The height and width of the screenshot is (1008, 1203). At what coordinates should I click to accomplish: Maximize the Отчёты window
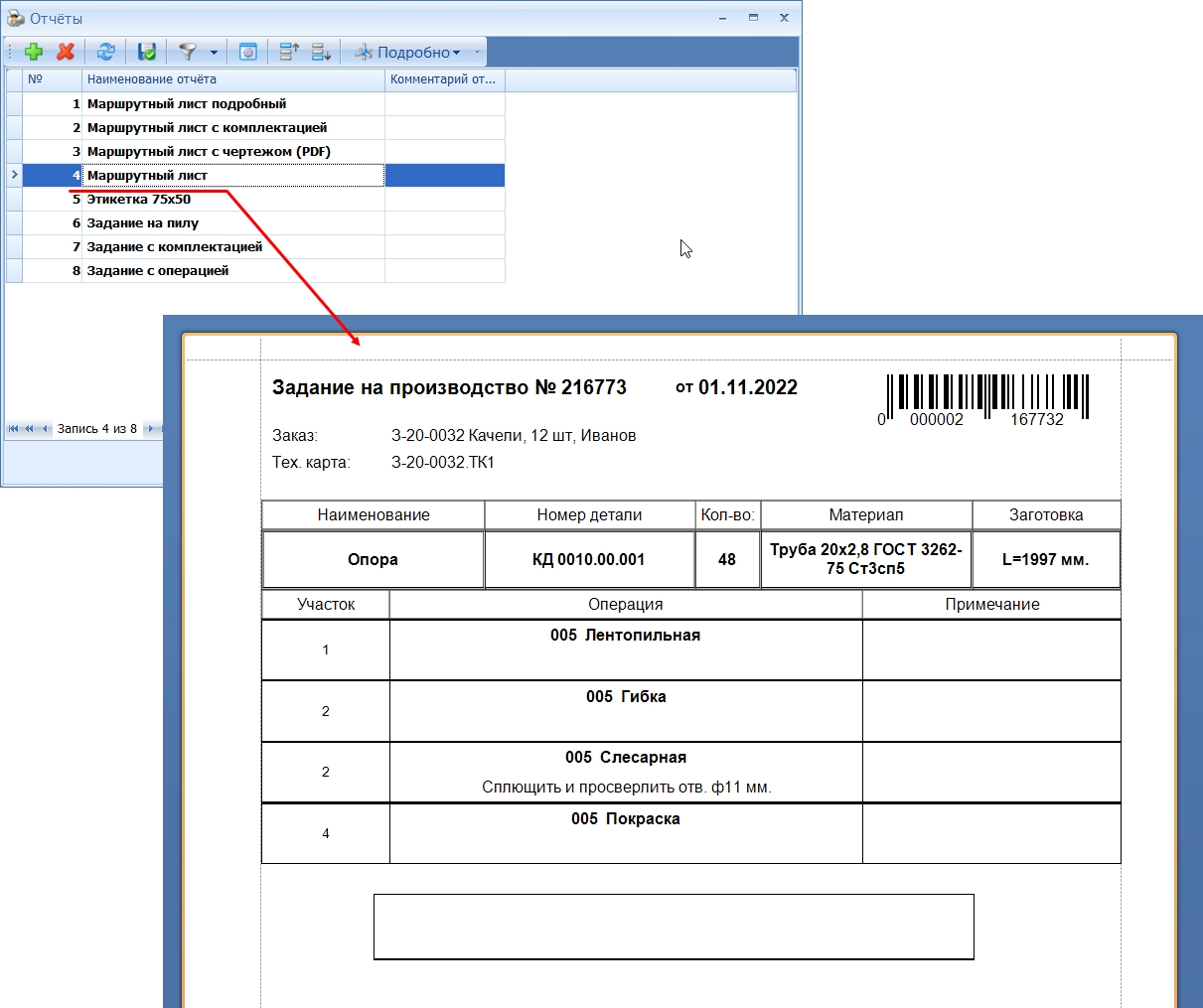tap(754, 18)
